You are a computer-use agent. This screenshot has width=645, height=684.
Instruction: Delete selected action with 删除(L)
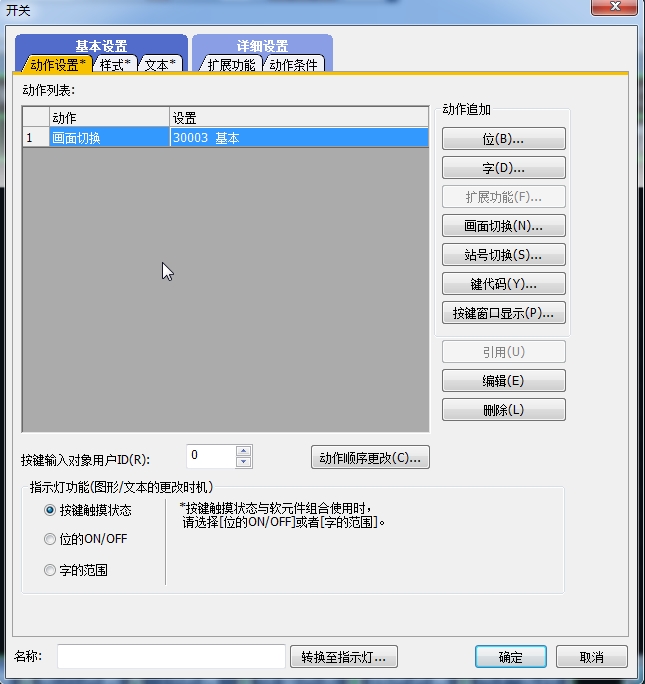click(503, 410)
